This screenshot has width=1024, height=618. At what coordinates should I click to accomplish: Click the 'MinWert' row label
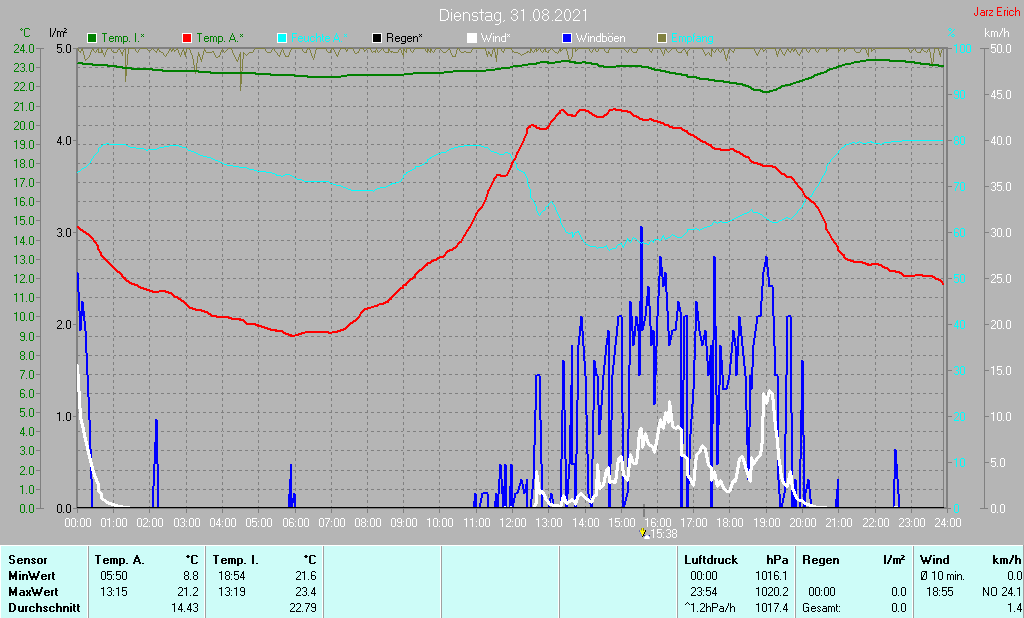(32, 576)
